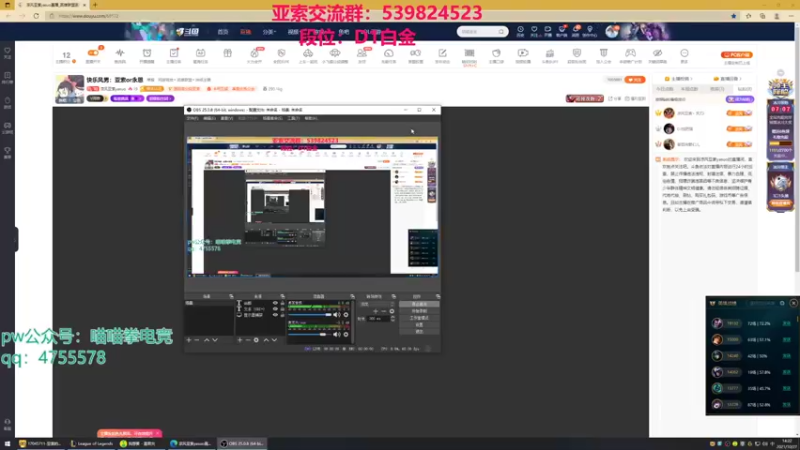This screenshot has height=450, width=800.
Task: Open the OBS scene transition type dropdown
Action: pyautogui.click(x=378, y=304)
